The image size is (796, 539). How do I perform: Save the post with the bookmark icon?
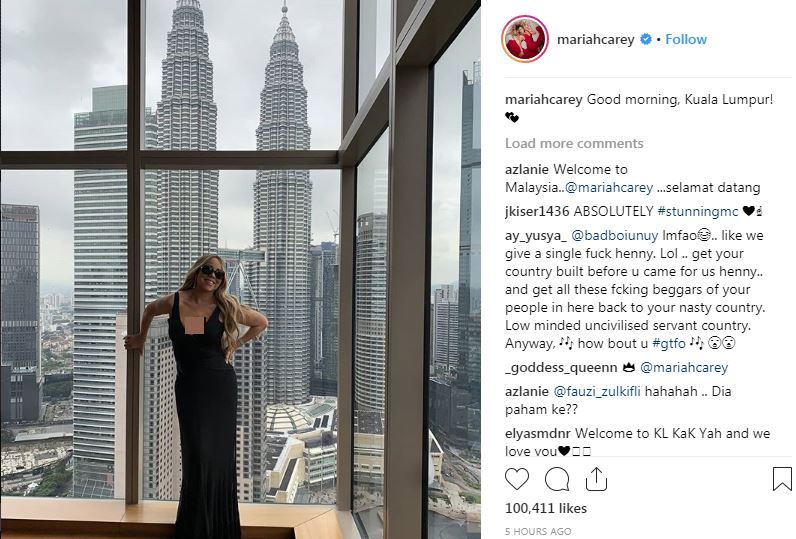point(782,479)
